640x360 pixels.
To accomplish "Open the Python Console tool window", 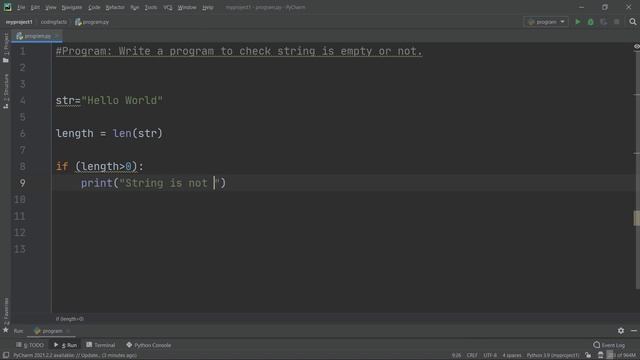I will (x=149, y=345).
